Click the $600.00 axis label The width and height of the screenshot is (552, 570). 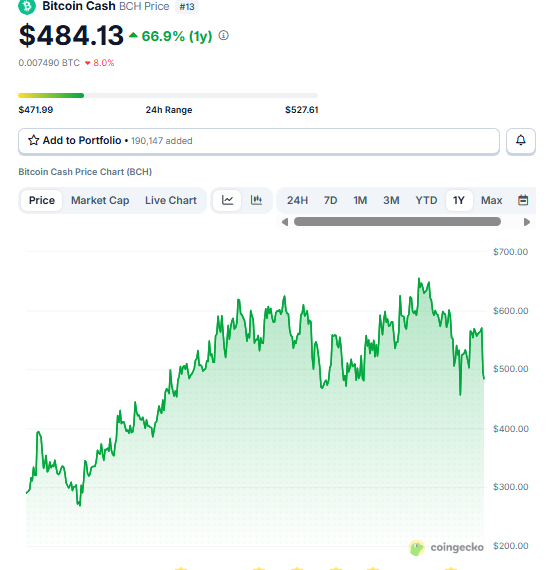[511, 311]
